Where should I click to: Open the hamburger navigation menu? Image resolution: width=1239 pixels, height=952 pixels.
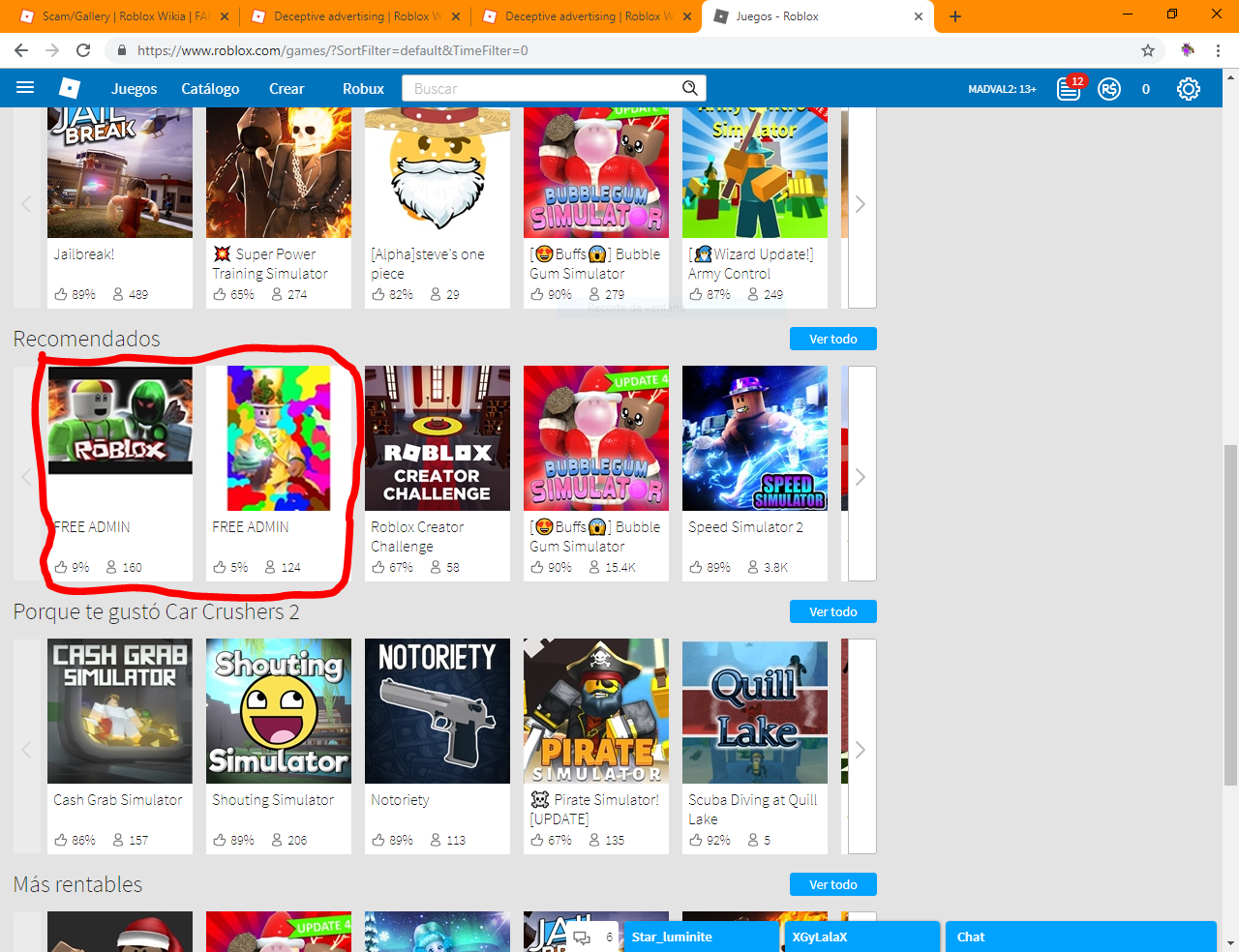(25, 88)
